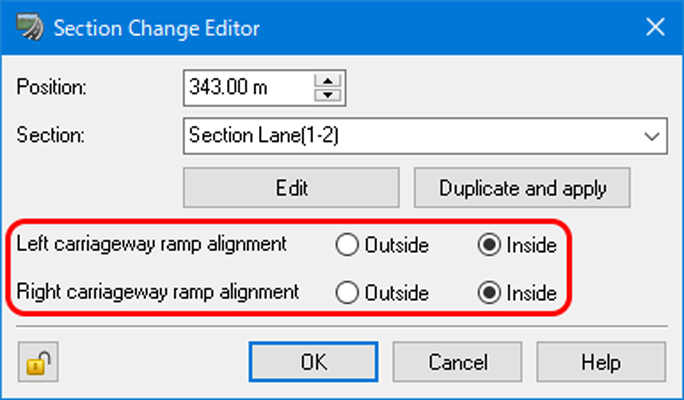Increase position with the up spinner arrow
Screen dimensions: 684x400
coord(328,81)
